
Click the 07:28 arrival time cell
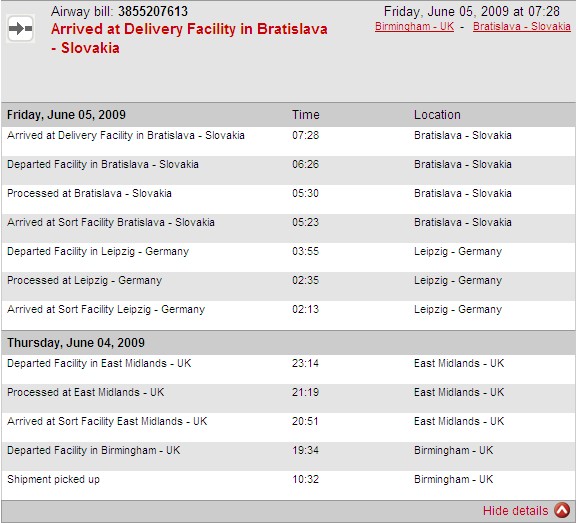tap(306, 135)
